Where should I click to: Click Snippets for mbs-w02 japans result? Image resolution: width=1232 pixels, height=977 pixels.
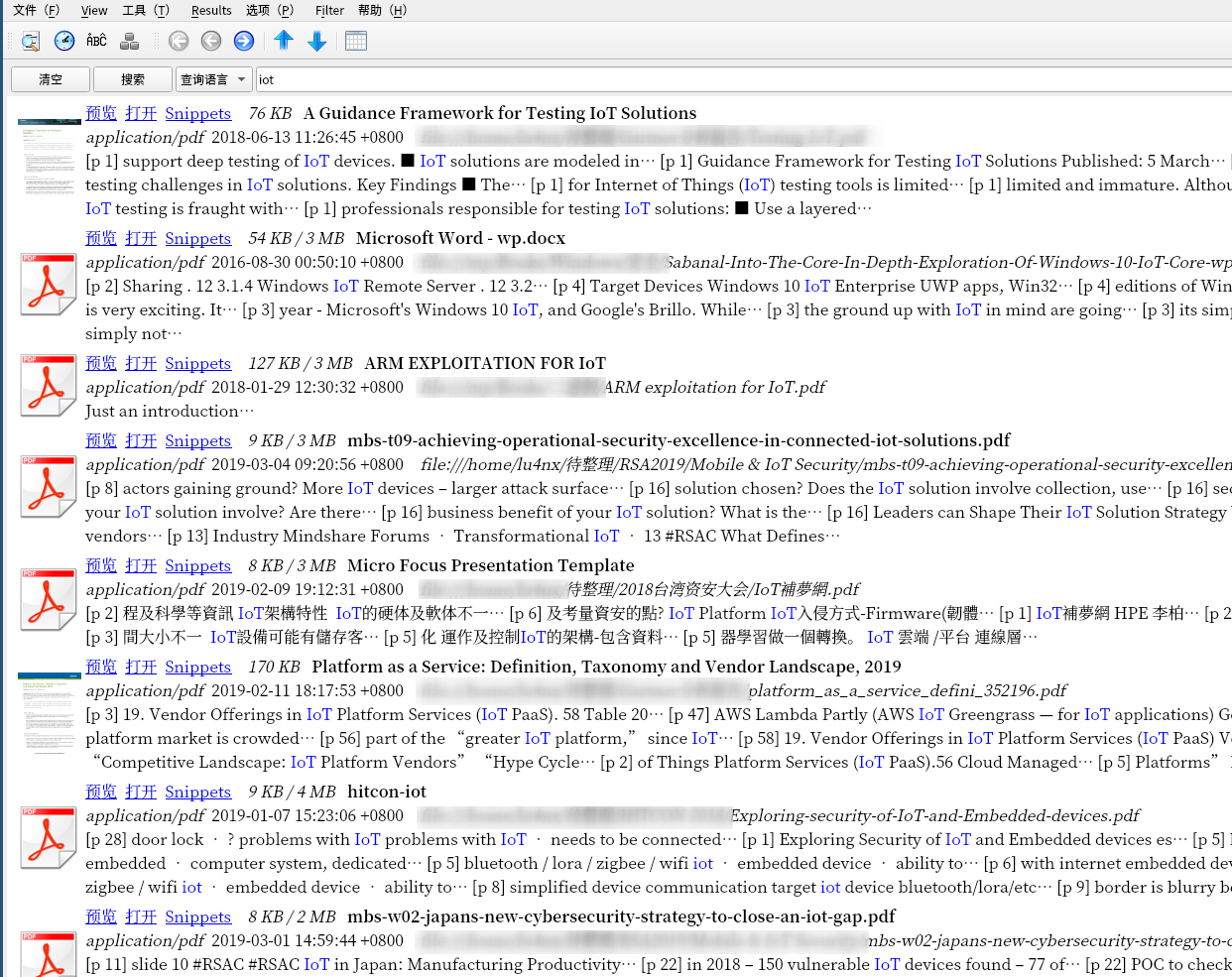click(x=198, y=916)
